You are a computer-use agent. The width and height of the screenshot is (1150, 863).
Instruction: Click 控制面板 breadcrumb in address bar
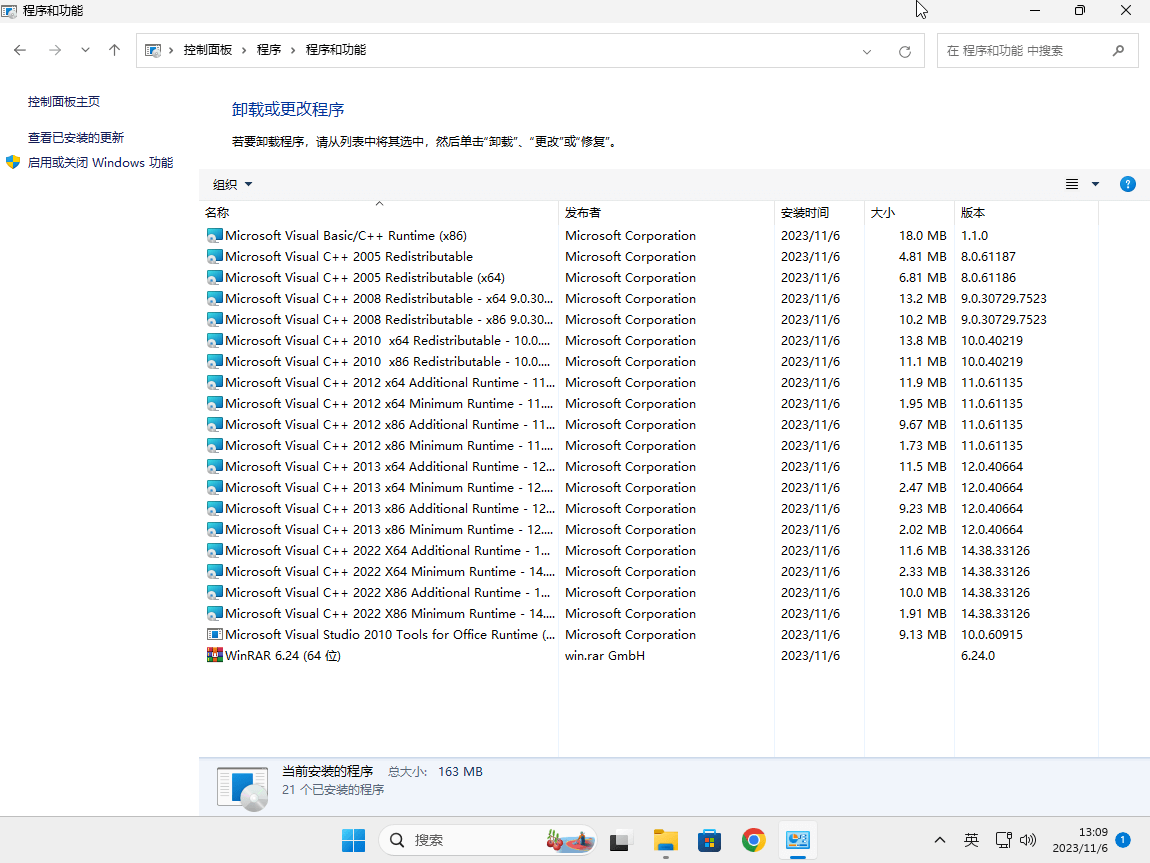208,50
